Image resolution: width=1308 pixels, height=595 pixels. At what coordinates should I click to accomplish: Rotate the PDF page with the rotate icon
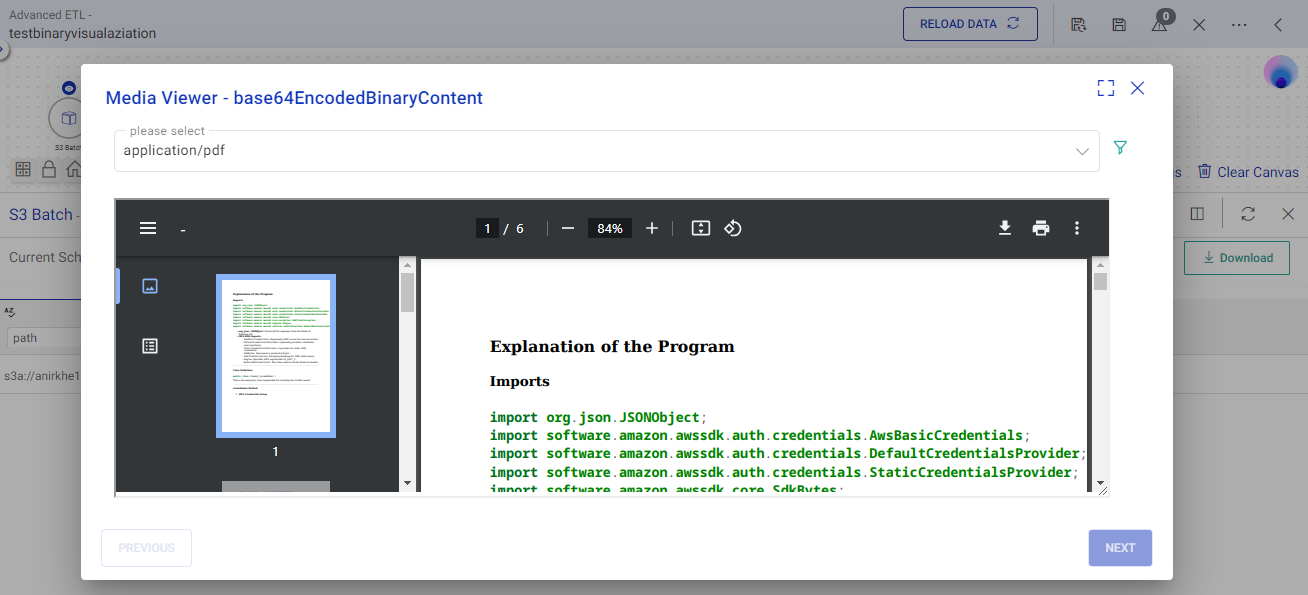click(x=733, y=228)
